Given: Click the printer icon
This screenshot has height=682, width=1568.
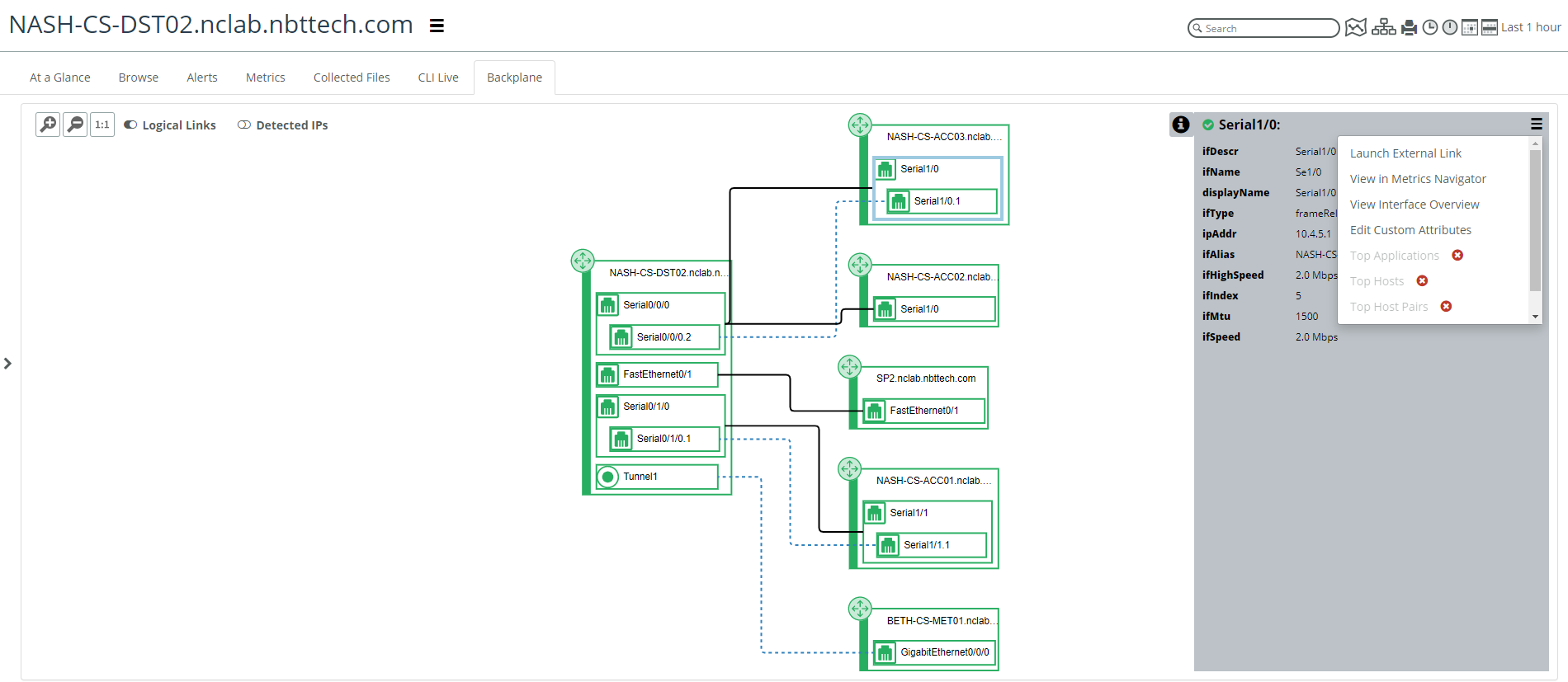Looking at the screenshot, I should (x=1409, y=28).
